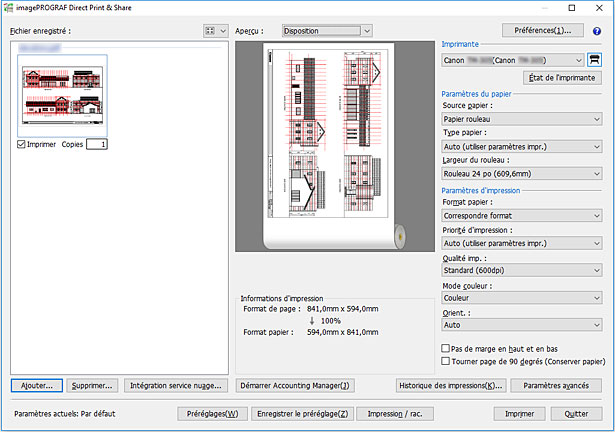Open the Aperçu Disposition dropdown
Image resolution: width=615 pixels, height=432 pixels.
click(x=326, y=31)
